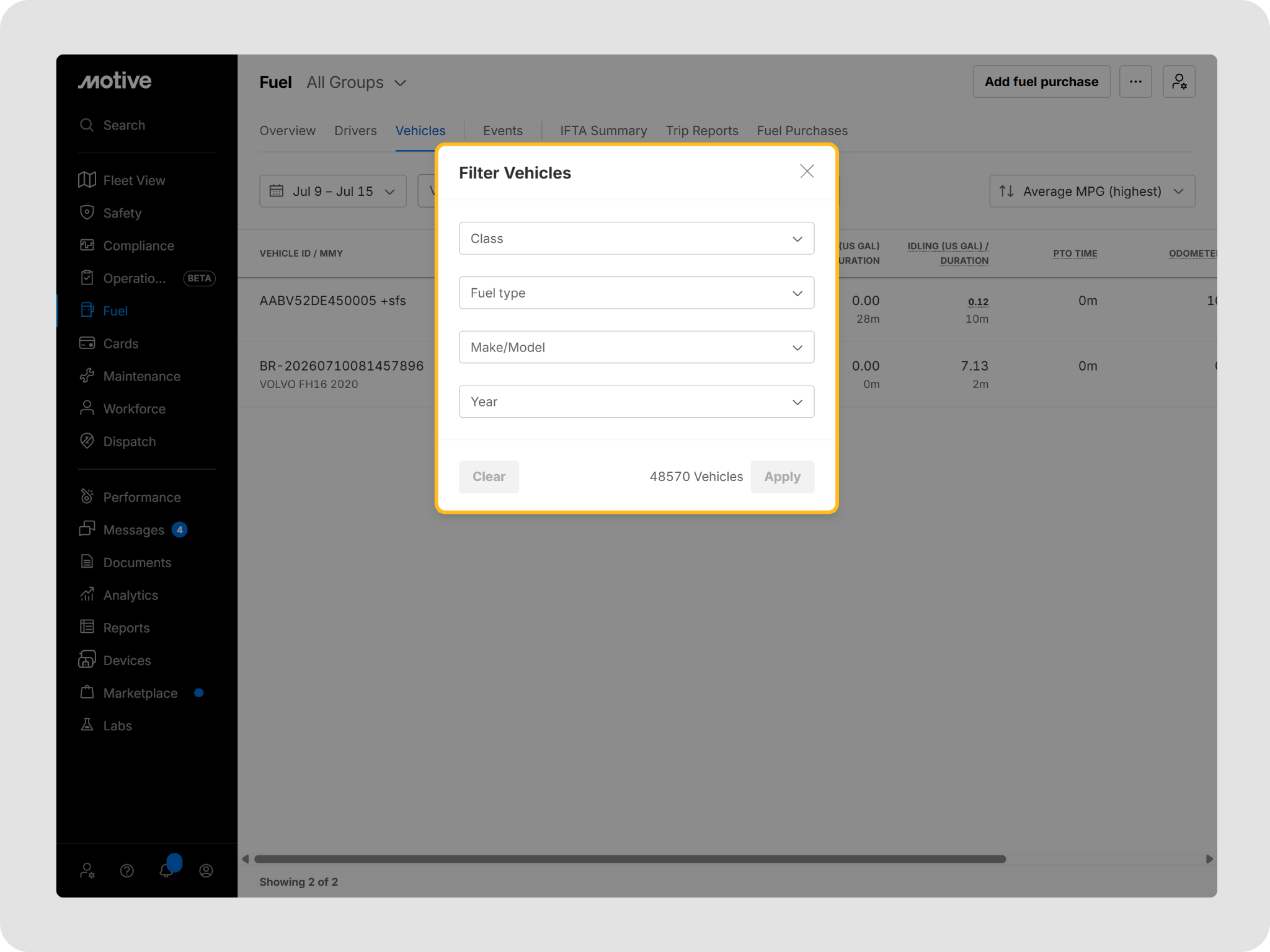Click vehicle AABV52DE450005 +sfs
The width and height of the screenshot is (1270, 952).
332,301
